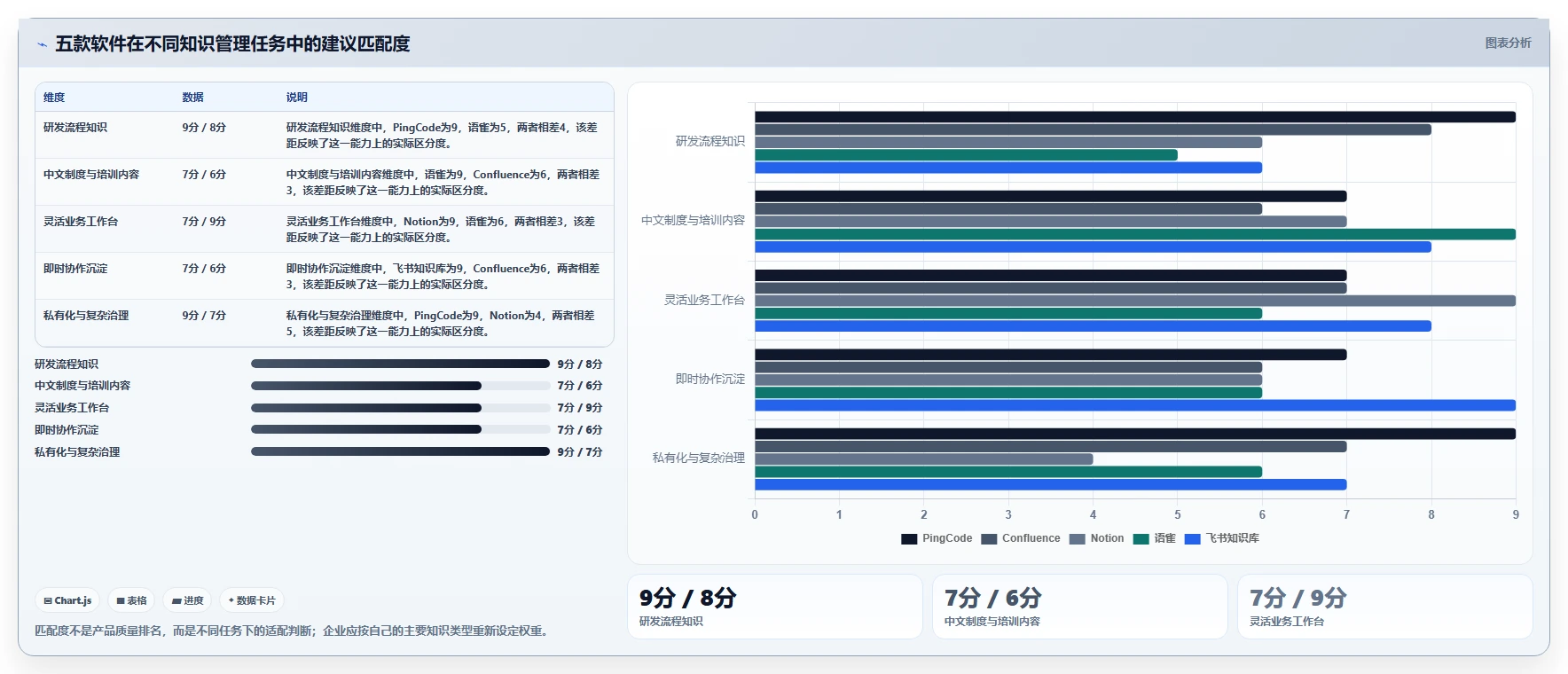
Task: Click the 维度 table column header
Action: (x=54, y=98)
